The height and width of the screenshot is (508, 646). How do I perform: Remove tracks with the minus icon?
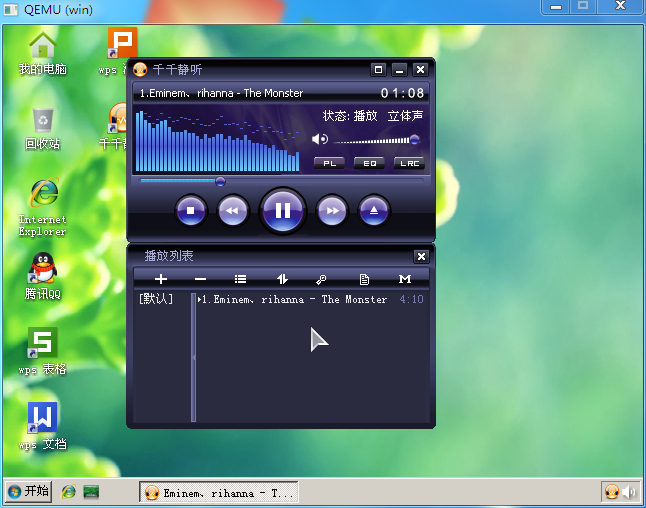tap(200, 279)
